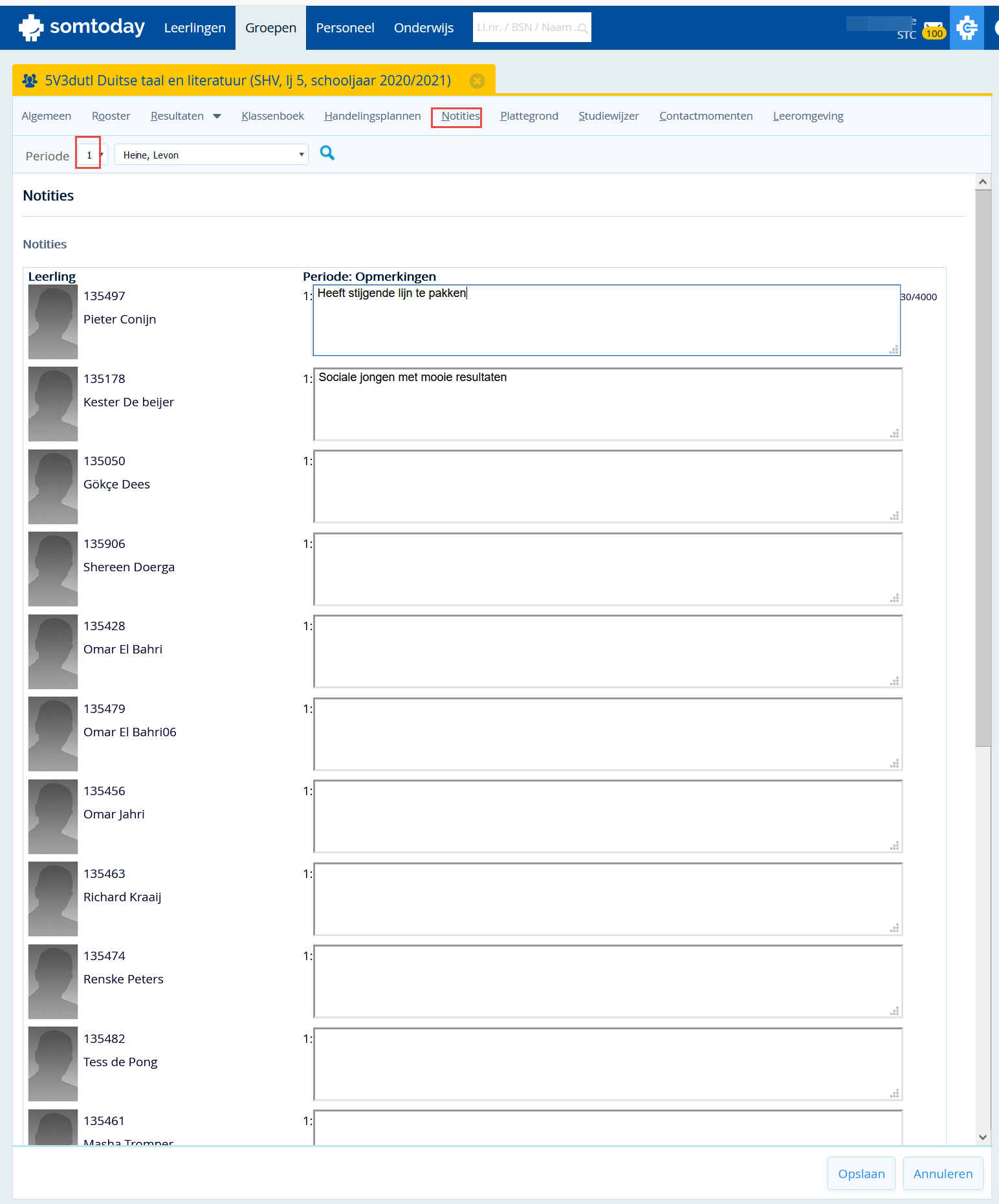Open the messages envelope icon showing 100
Viewport: 999px width, 1204px height.
(934, 30)
